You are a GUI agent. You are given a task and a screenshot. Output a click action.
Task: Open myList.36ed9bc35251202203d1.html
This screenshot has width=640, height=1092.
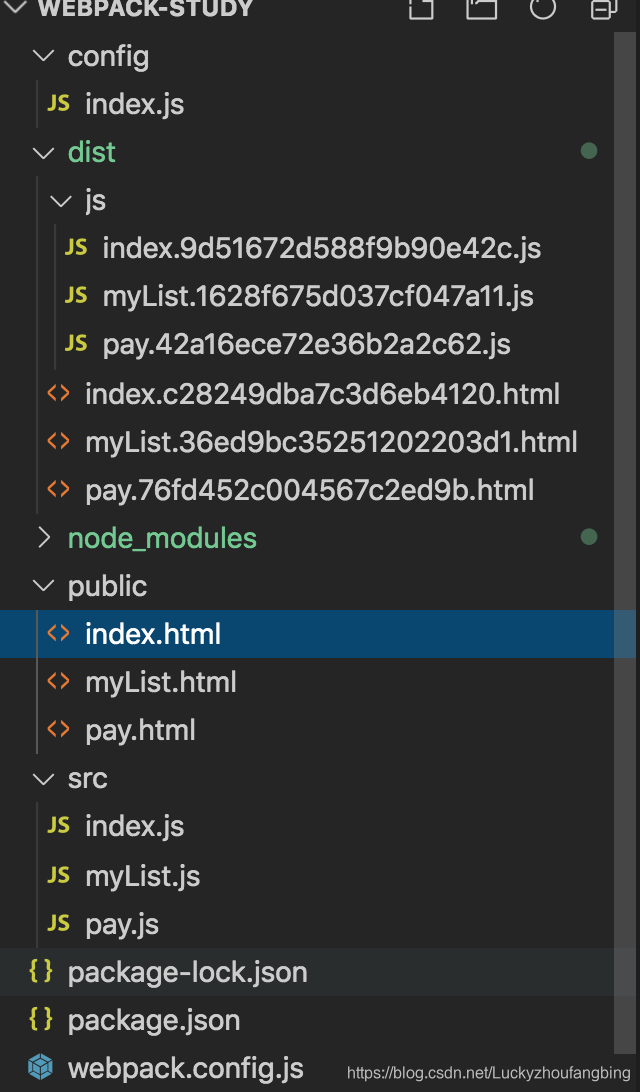[x=331, y=442]
